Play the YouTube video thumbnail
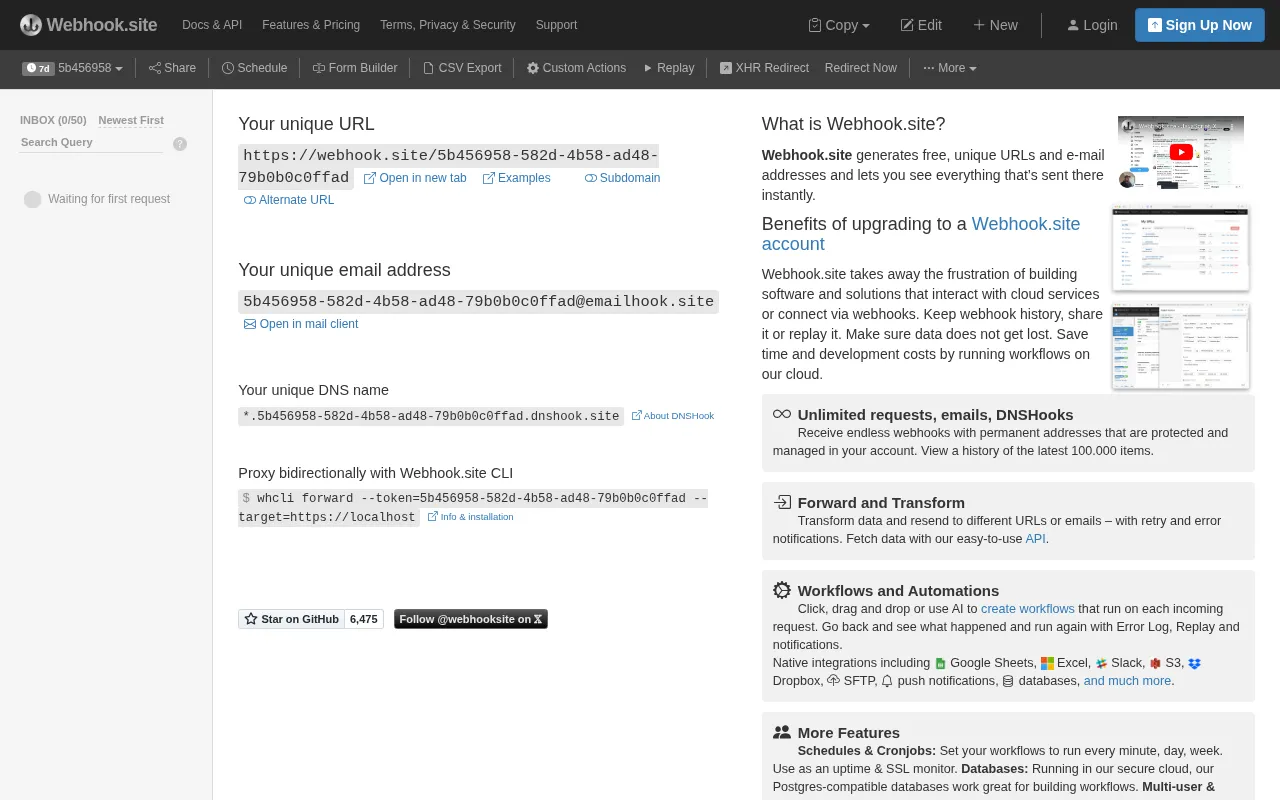The image size is (1280, 800). [1181, 152]
